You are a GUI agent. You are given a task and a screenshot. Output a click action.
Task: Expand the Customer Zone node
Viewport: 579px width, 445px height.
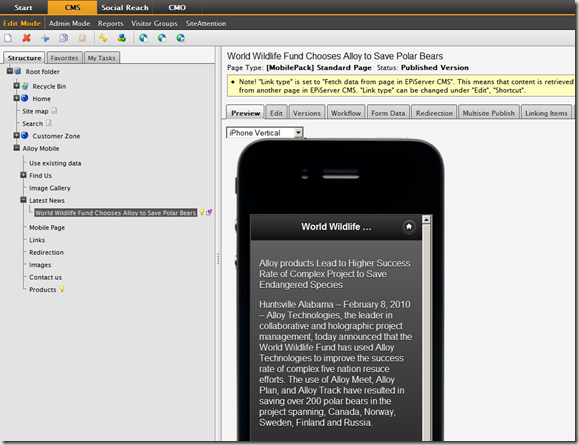17,135
